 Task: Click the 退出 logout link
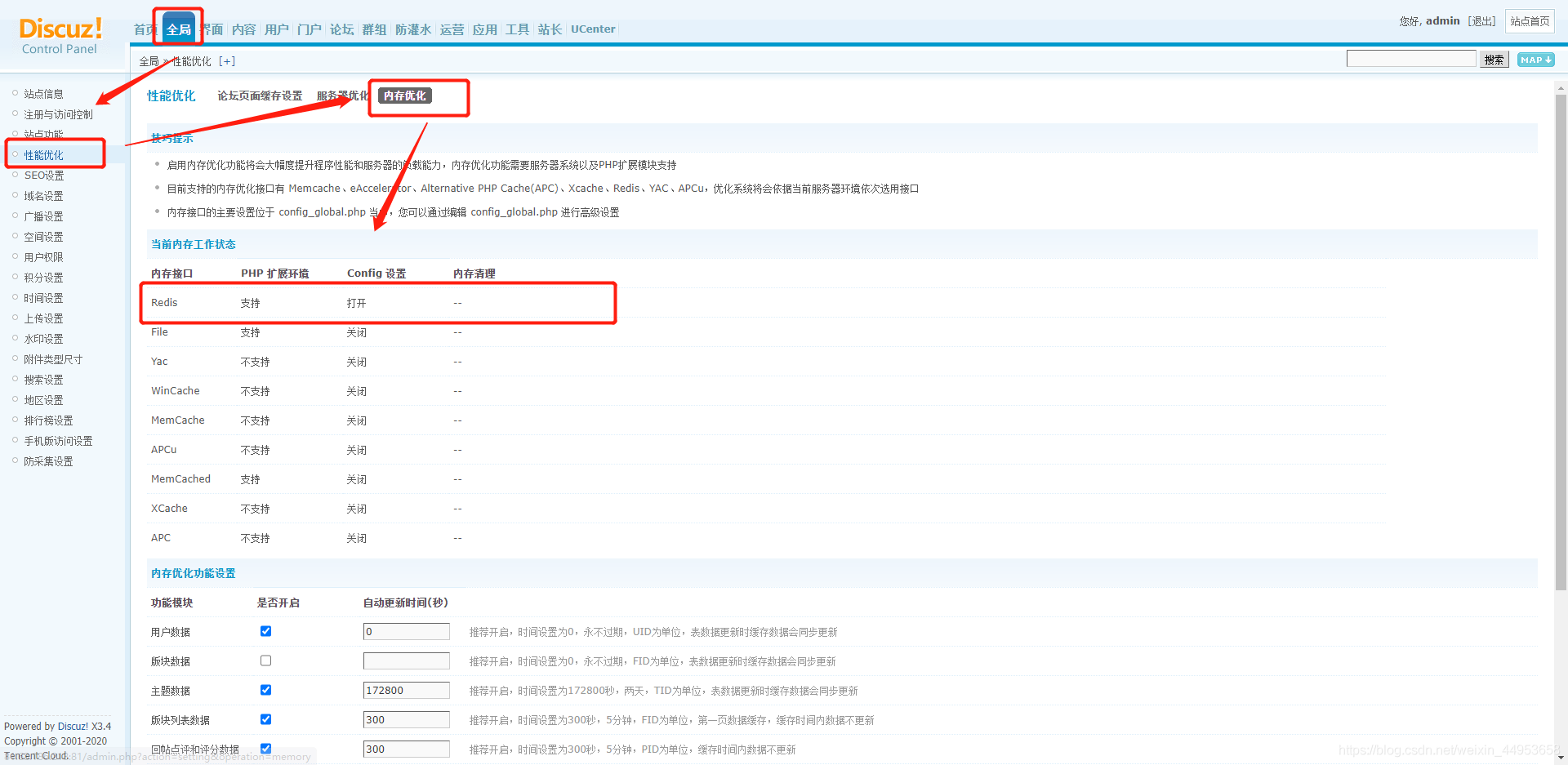click(x=1481, y=21)
